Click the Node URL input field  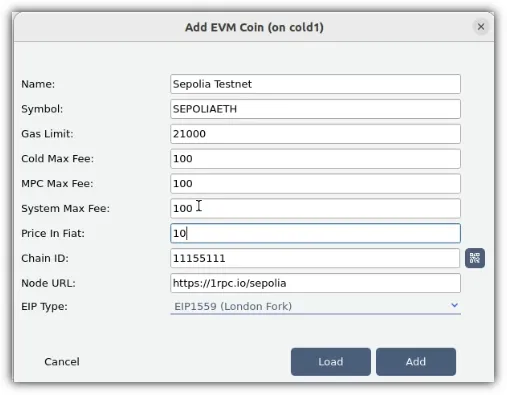point(315,283)
